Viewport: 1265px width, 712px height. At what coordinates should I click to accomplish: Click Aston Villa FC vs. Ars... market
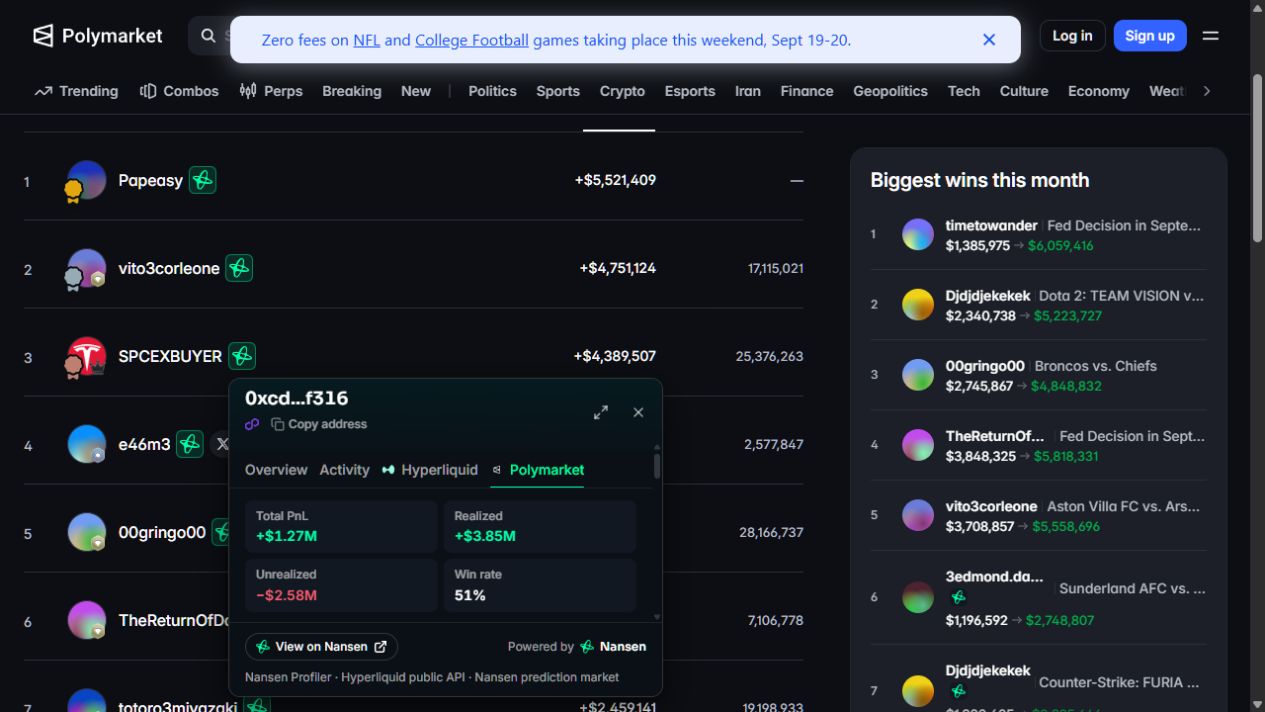1123,507
